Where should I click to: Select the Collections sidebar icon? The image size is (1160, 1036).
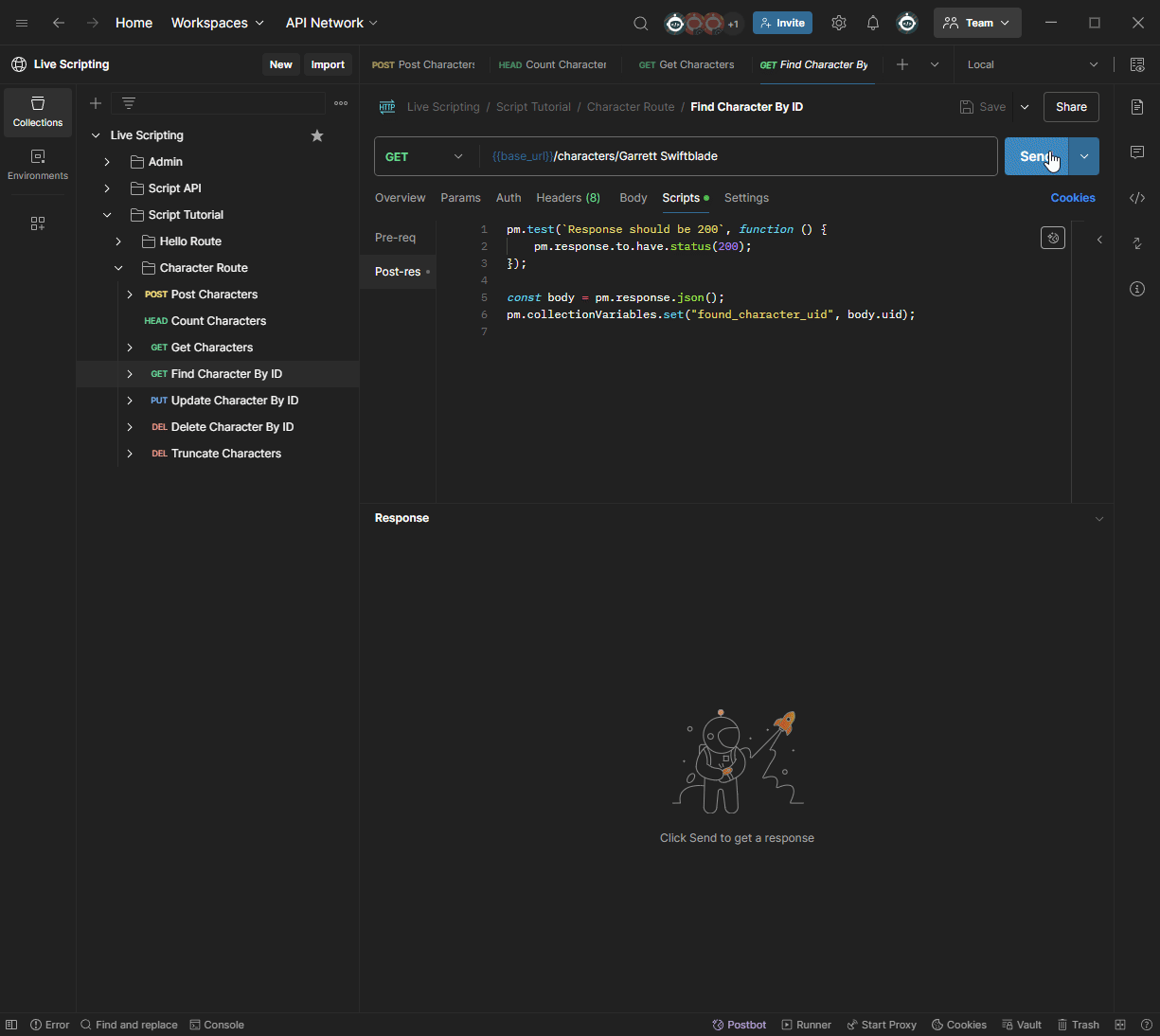tap(38, 112)
